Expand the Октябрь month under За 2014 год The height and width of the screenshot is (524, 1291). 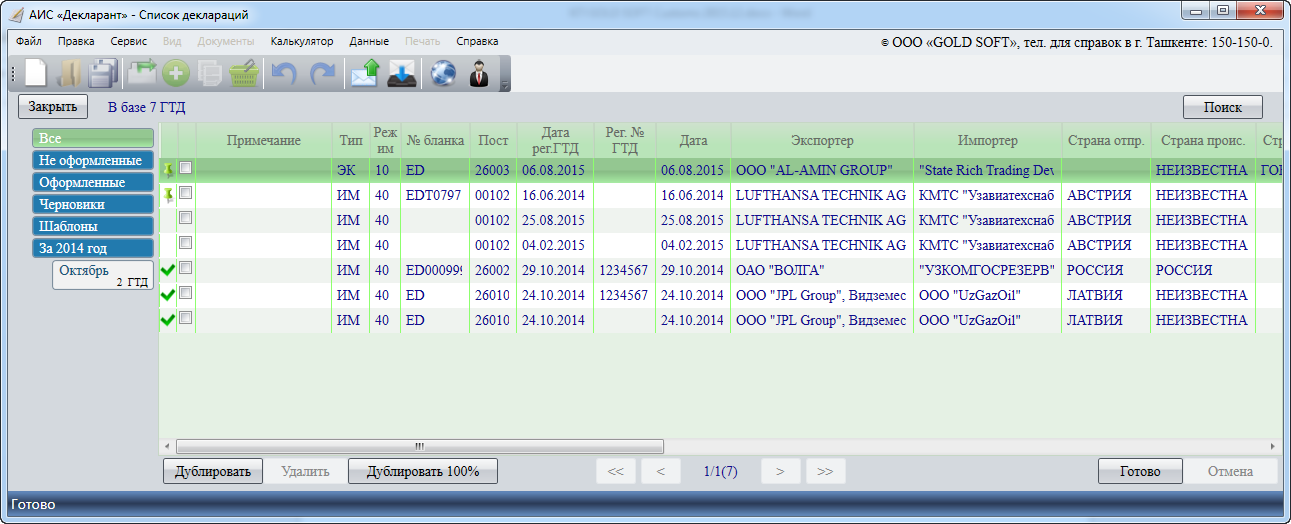[x=103, y=275]
